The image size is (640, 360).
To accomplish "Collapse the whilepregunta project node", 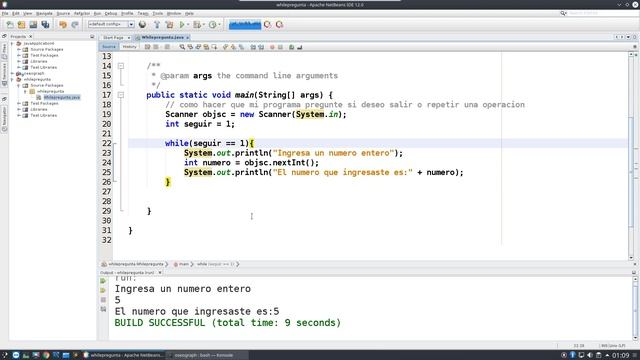I will 12,80.
